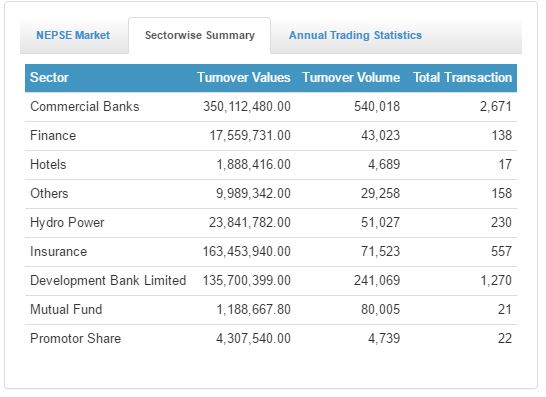This screenshot has width=546, height=397.
Task: Click the Insurance sector name
Action: [58, 251]
